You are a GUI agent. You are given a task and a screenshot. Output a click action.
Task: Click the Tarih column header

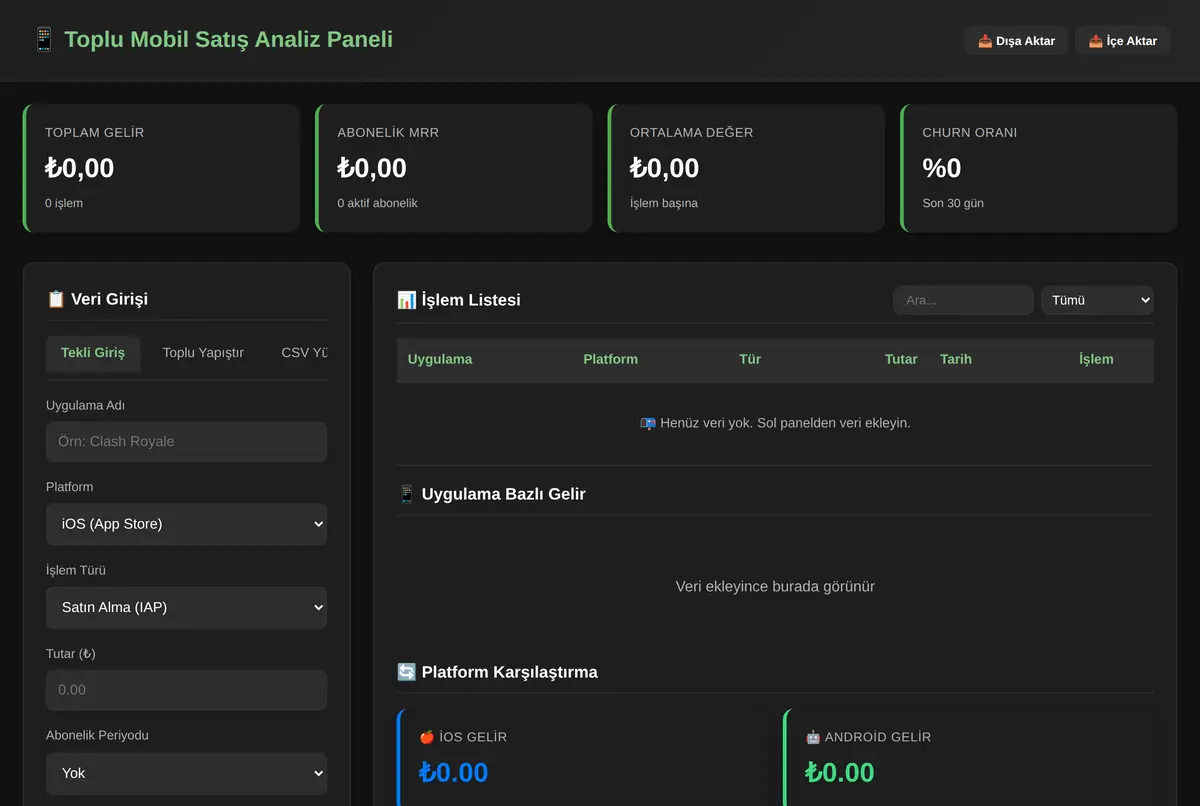[x=956, y=359]
